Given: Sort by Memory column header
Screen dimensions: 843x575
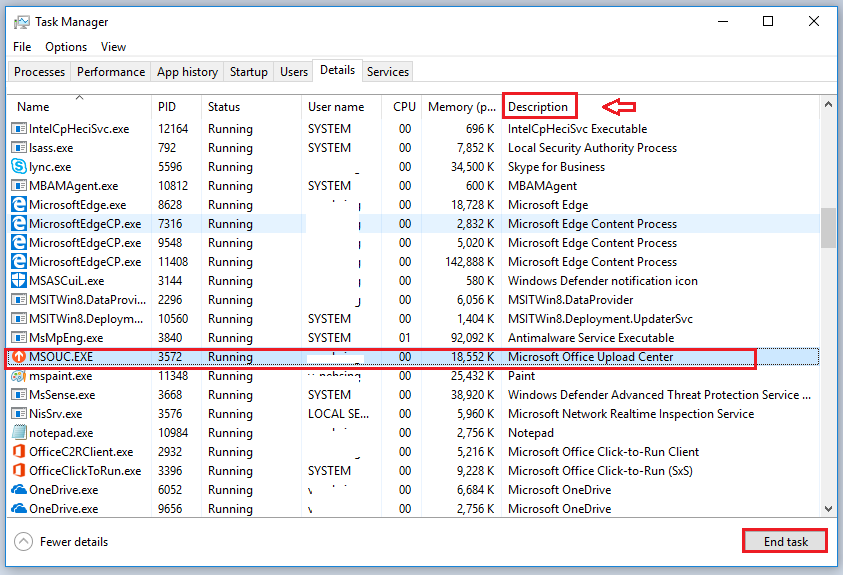Looking at the screenshot, I should pos(462,107).
